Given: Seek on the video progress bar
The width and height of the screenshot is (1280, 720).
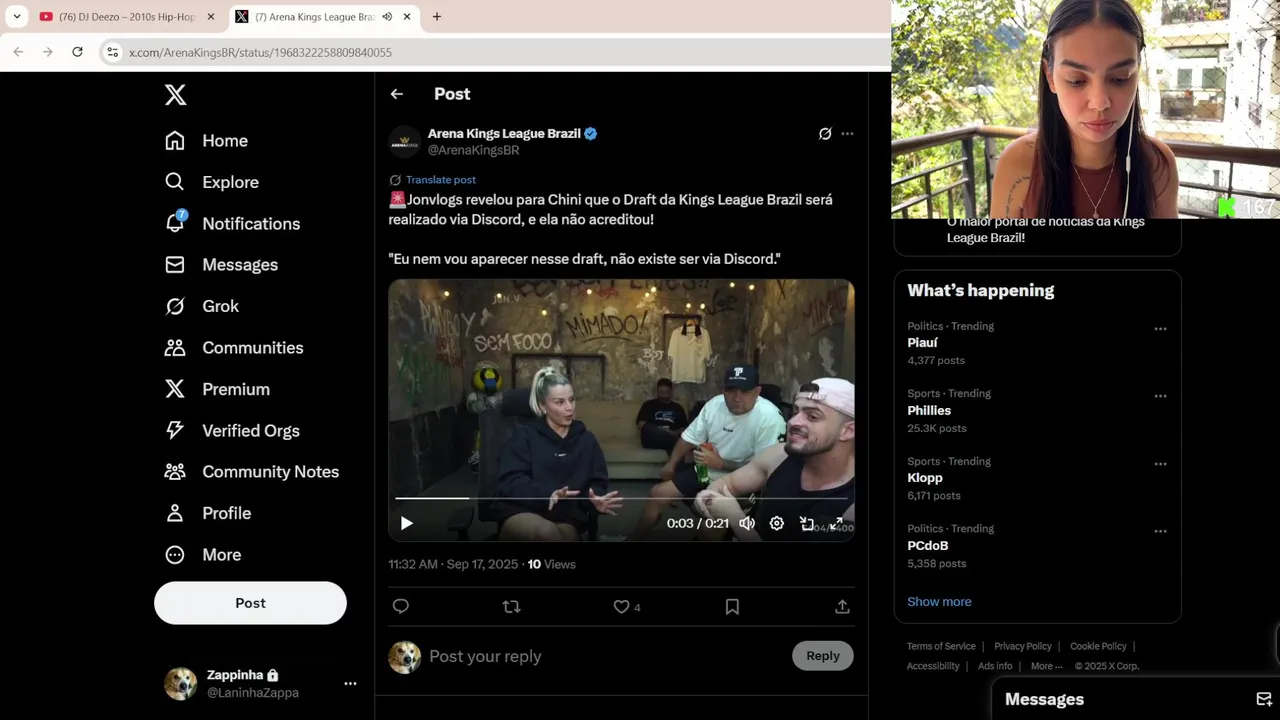Looking at the screenshot, I should click(621, 498).
